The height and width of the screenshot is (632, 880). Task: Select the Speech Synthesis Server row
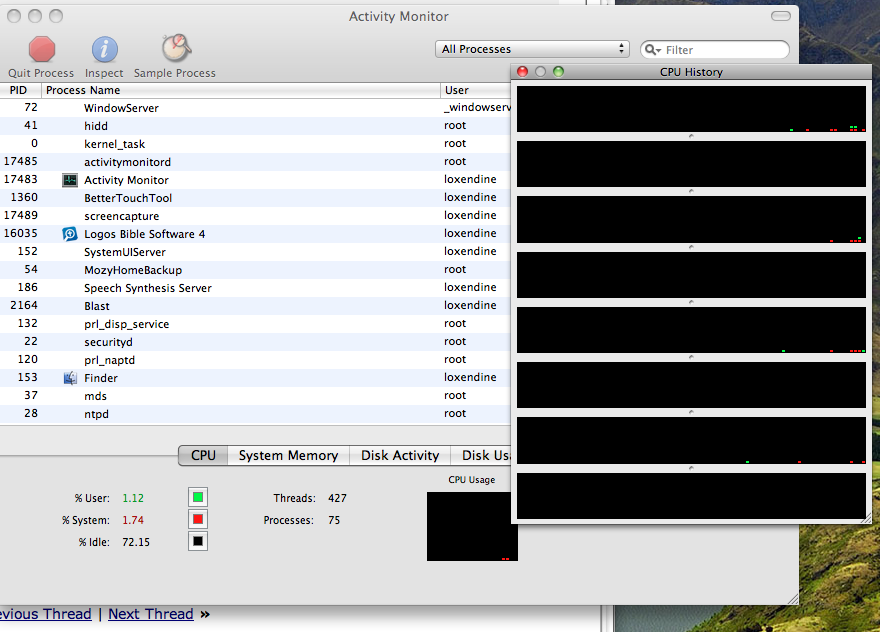(255, 288)
